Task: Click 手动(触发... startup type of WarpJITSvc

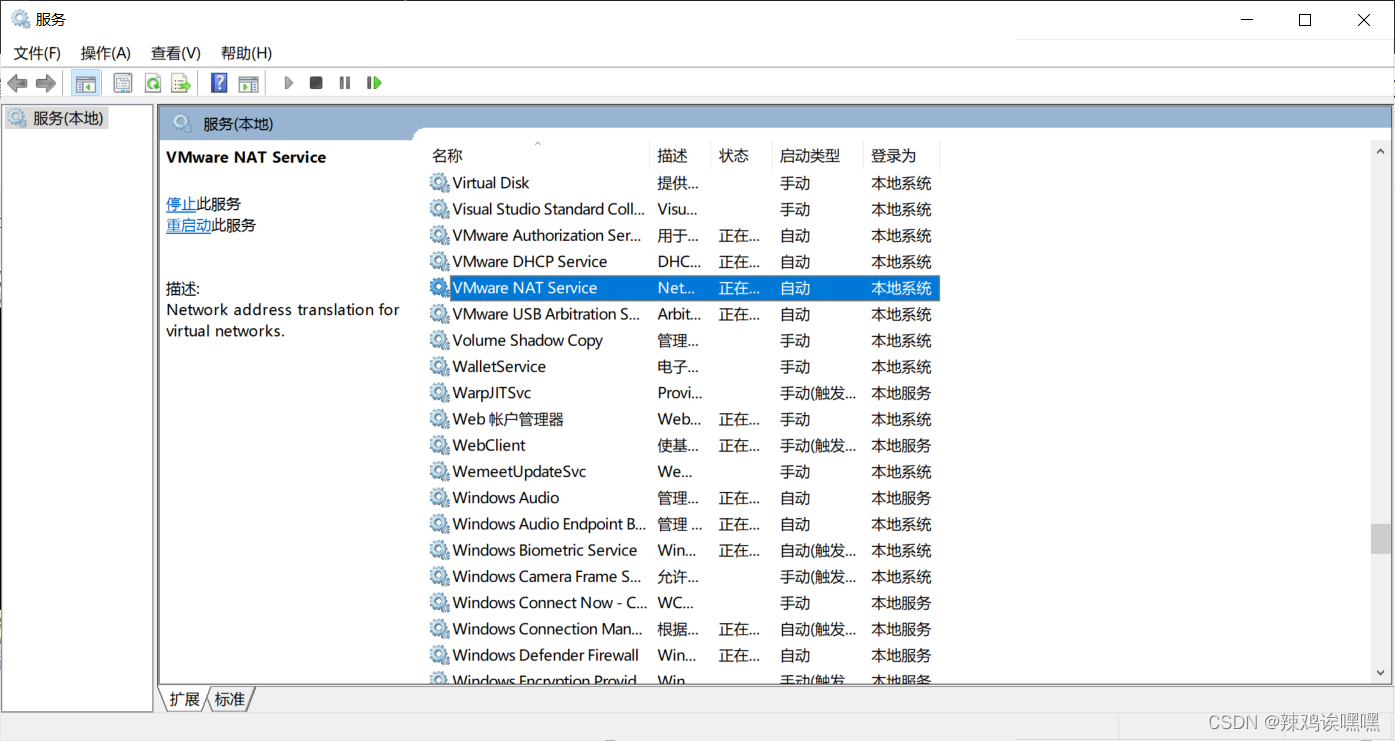Action: pos(818,393)
